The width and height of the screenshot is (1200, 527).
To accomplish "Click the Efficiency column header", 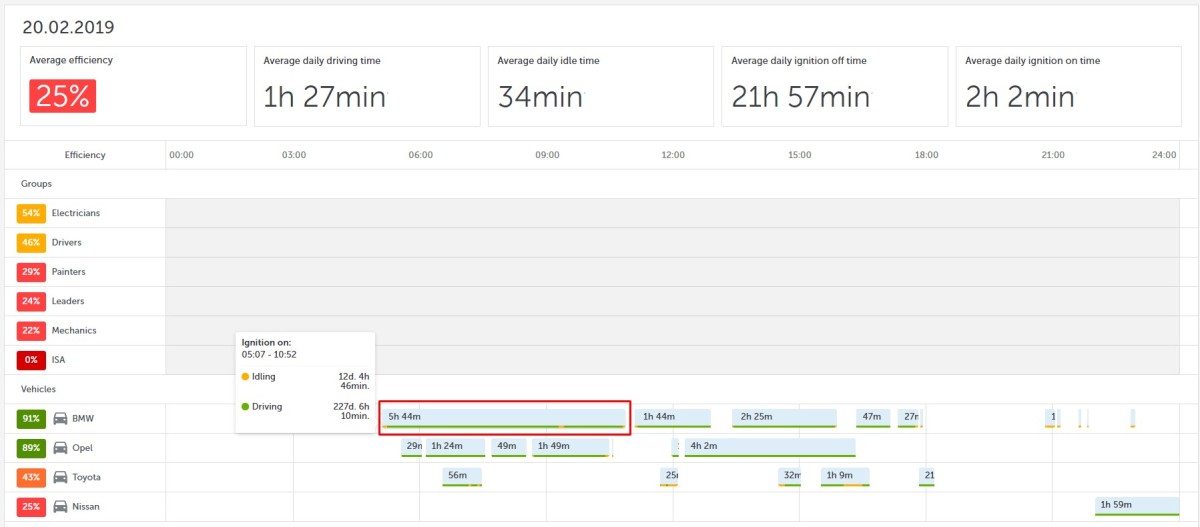I will pos(85,155).
